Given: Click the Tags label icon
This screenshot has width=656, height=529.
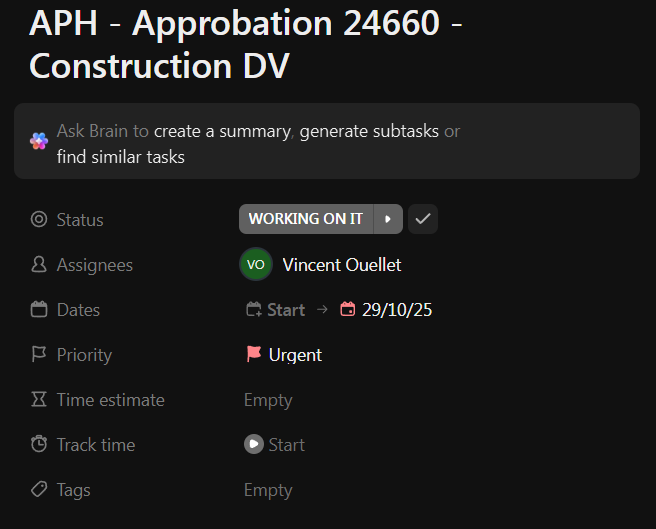Looking at the screenshot, I should click(39, 490).
